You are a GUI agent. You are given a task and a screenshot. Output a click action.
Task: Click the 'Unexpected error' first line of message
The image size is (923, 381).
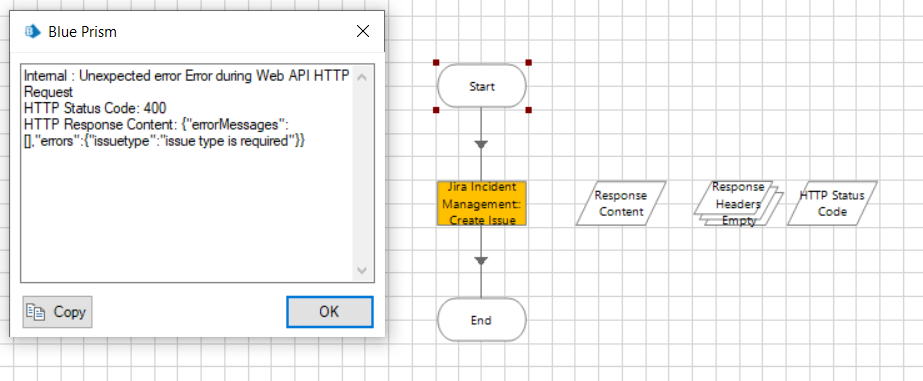(187, 75)
